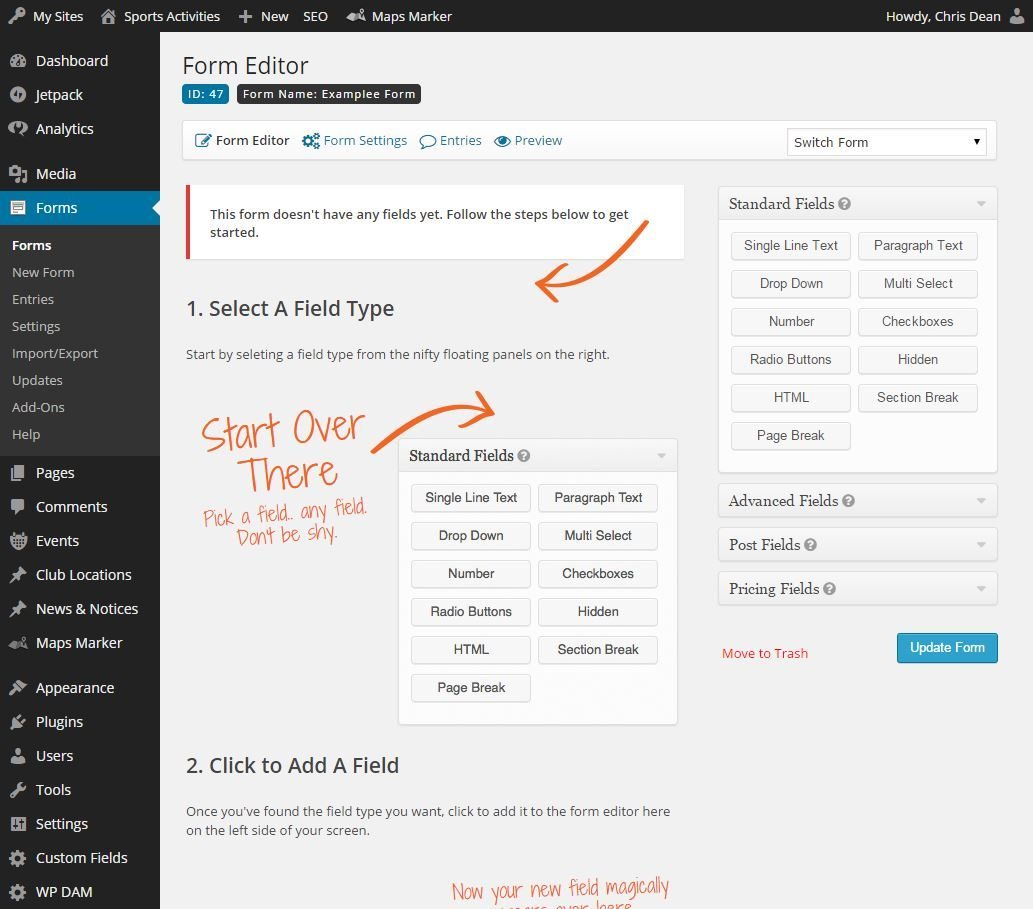Viewport: 1033px width, 909px height.
Task: Expand the Advanced Fields panel
Action: coord(980,501)
